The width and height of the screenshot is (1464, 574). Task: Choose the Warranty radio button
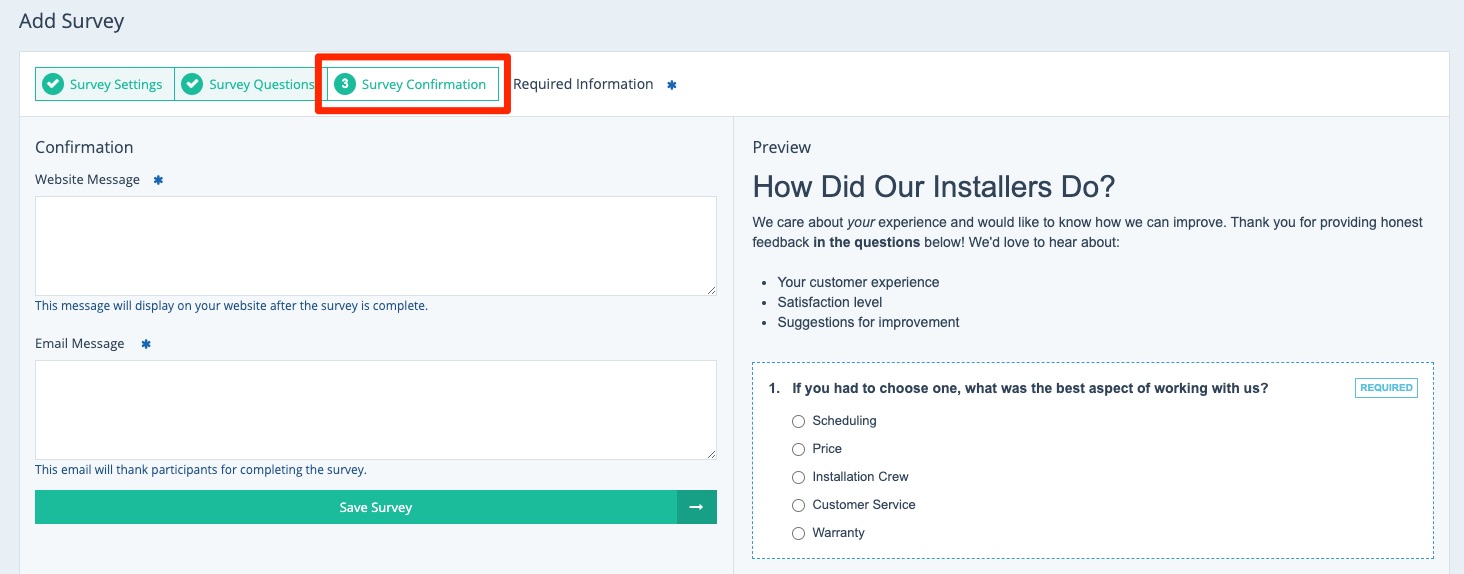click(x=798, y=534)
